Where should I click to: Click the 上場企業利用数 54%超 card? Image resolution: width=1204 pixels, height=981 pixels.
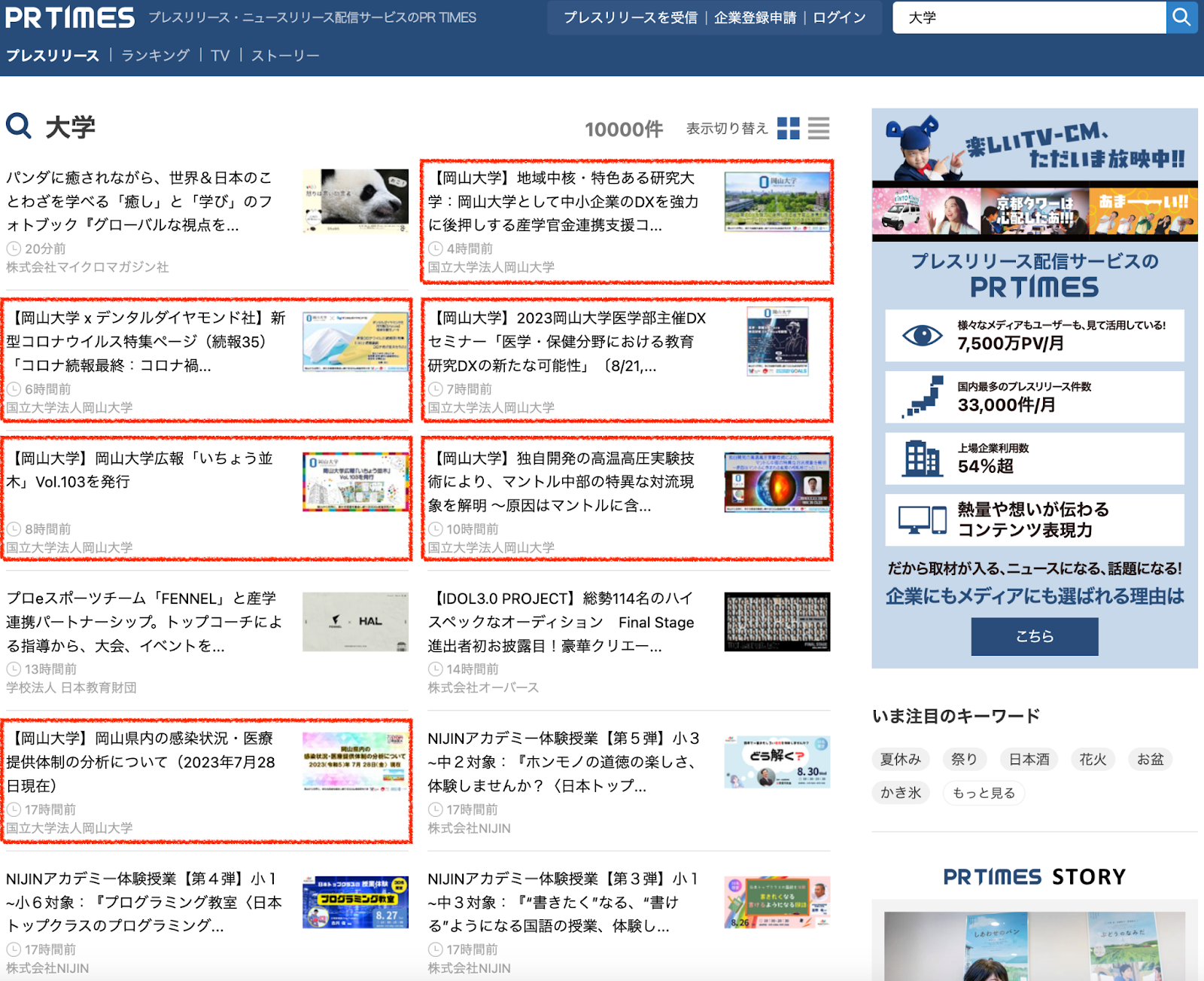click(x=1035, y=459)
